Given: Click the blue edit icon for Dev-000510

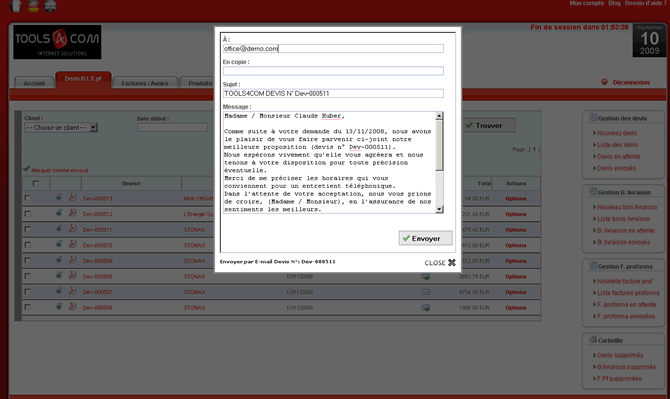Looking at the screenshot, I should tap(59, 244).
